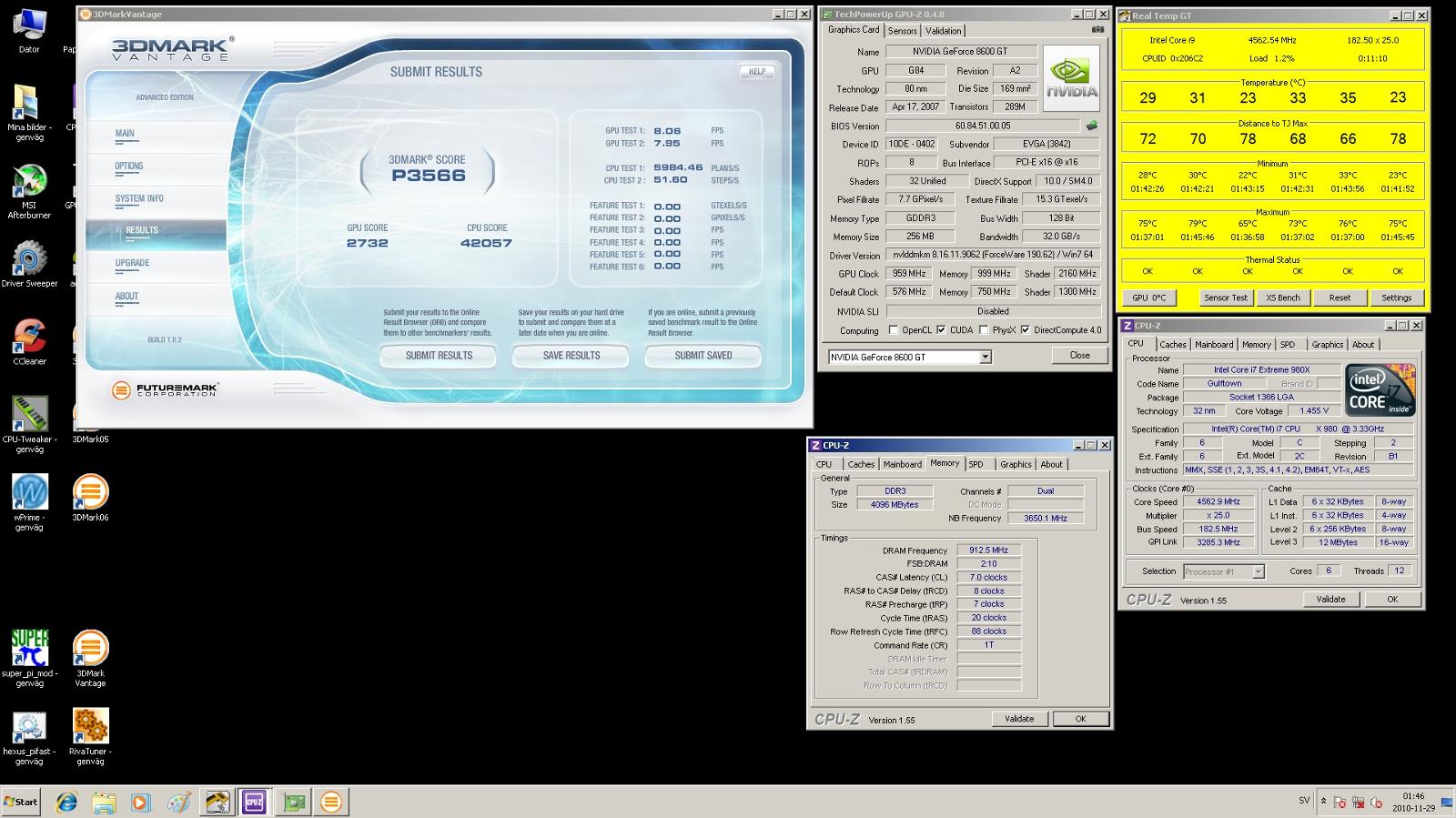Click SUBMIT SAVED button in 3DMark
1456x818 pixels.
coord(703,356)
